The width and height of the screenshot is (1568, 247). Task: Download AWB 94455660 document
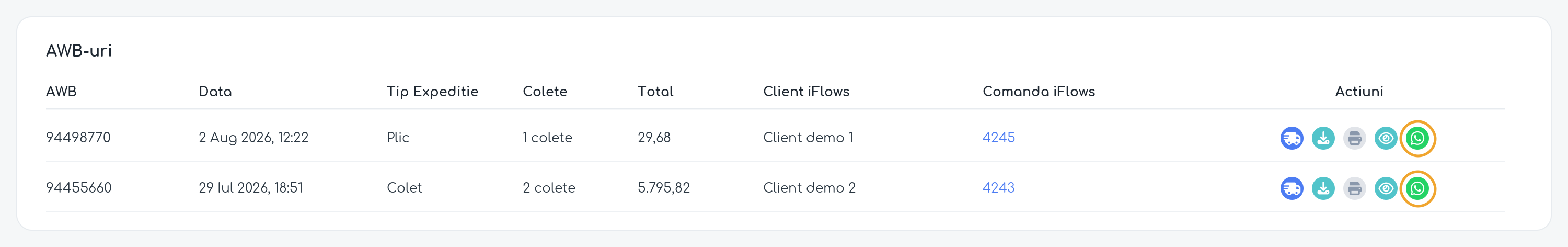pos(1323,188)
